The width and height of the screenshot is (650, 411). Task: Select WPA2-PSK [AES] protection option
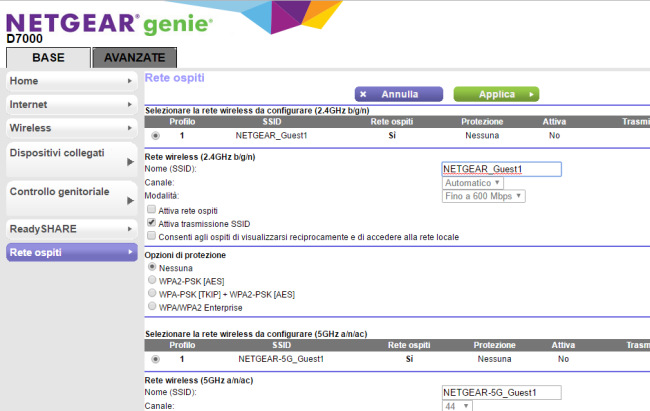pos(151,281)
